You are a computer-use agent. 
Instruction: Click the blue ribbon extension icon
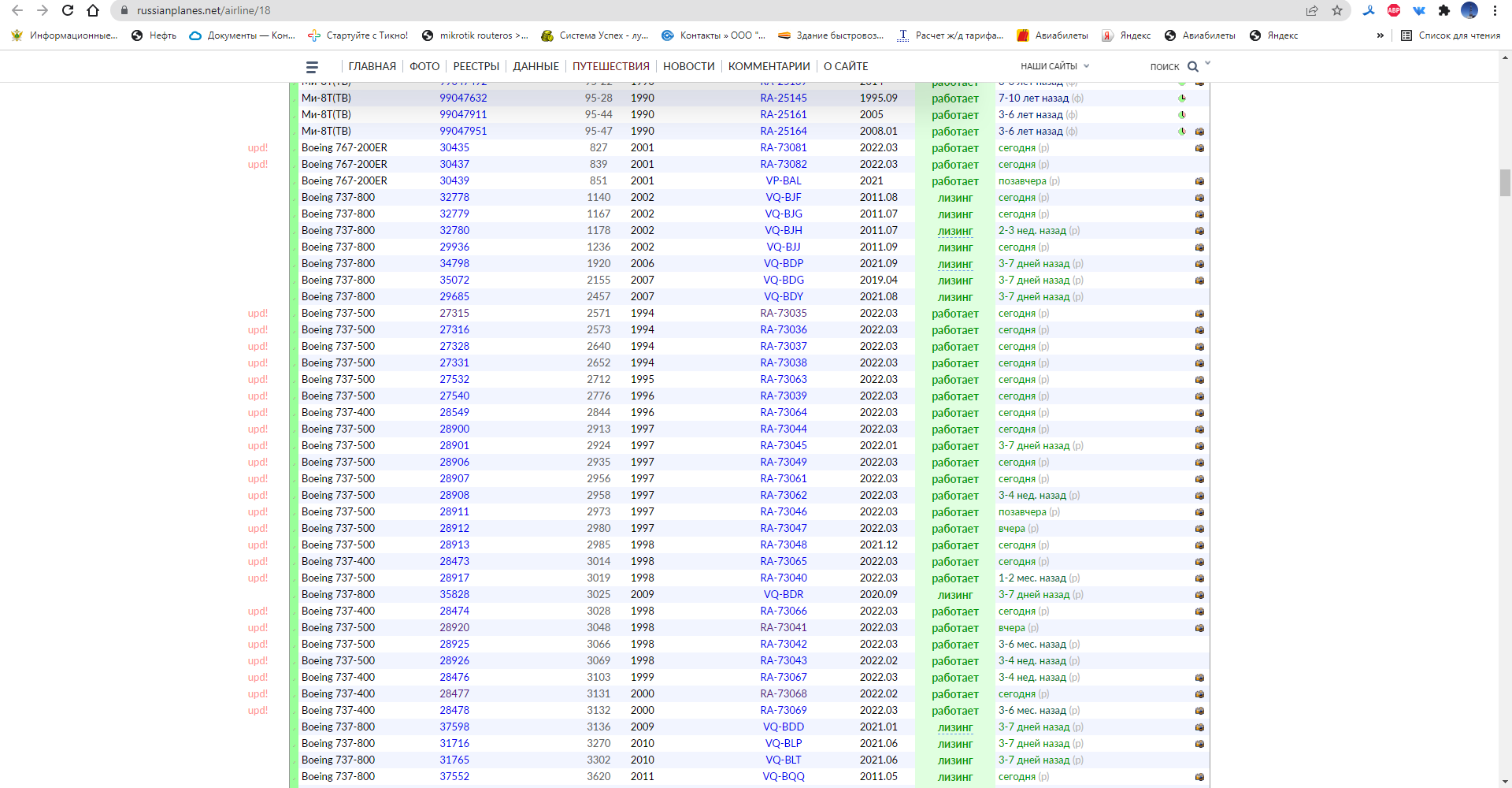[1369, 10]
